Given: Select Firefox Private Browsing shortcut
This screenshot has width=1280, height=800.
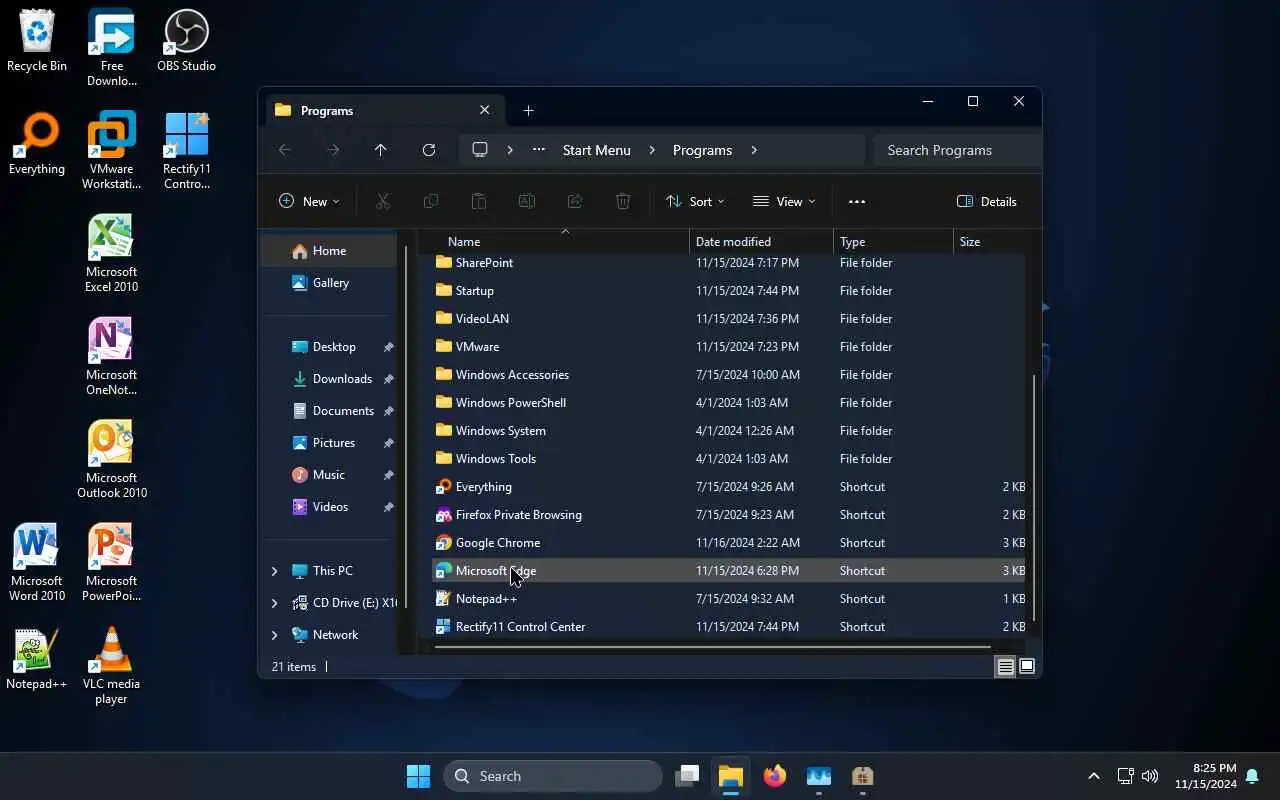Looking at the screenshot, I should (730, 515).
